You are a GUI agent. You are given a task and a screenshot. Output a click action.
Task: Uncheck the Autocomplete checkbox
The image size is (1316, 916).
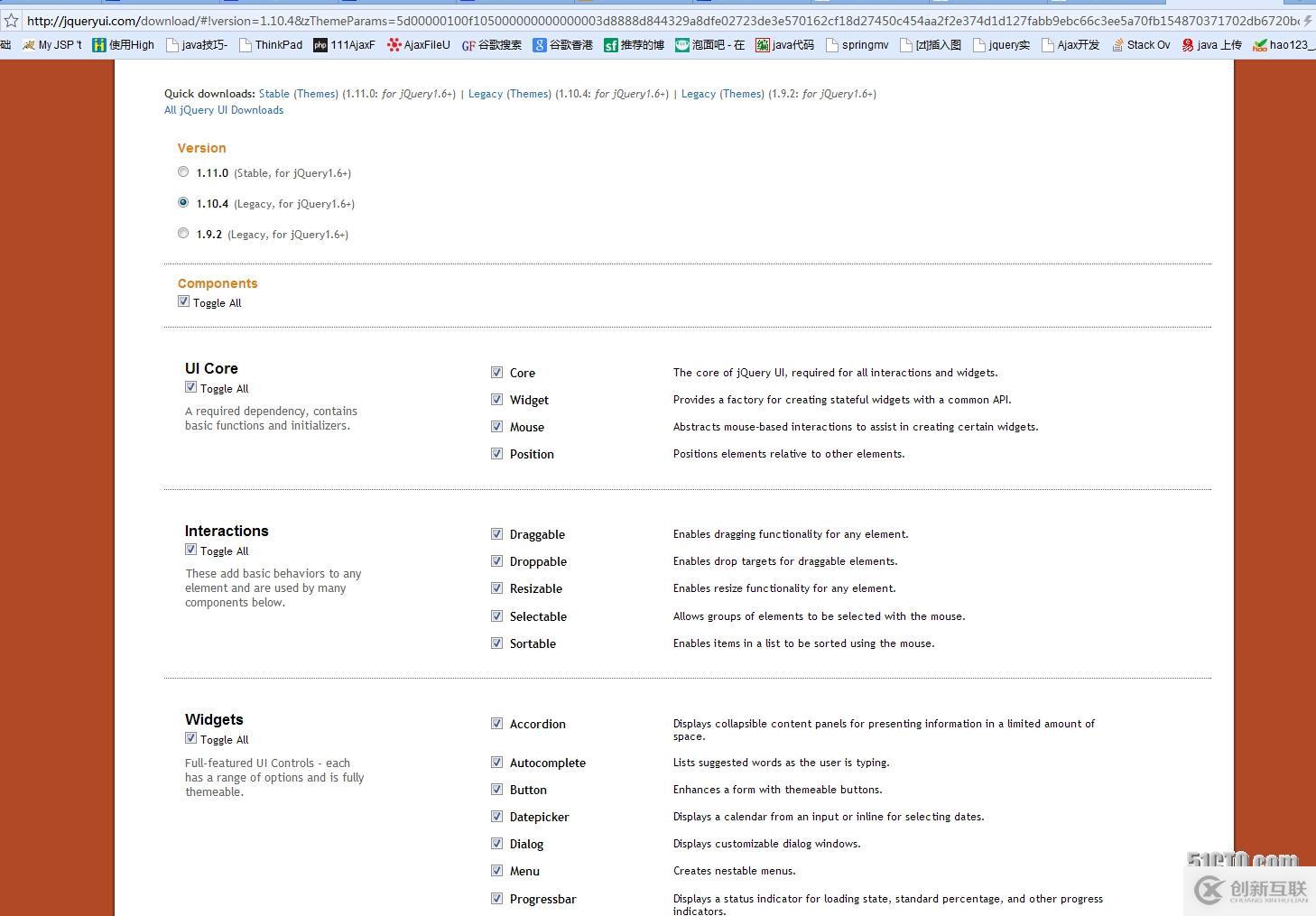point(496,762)
